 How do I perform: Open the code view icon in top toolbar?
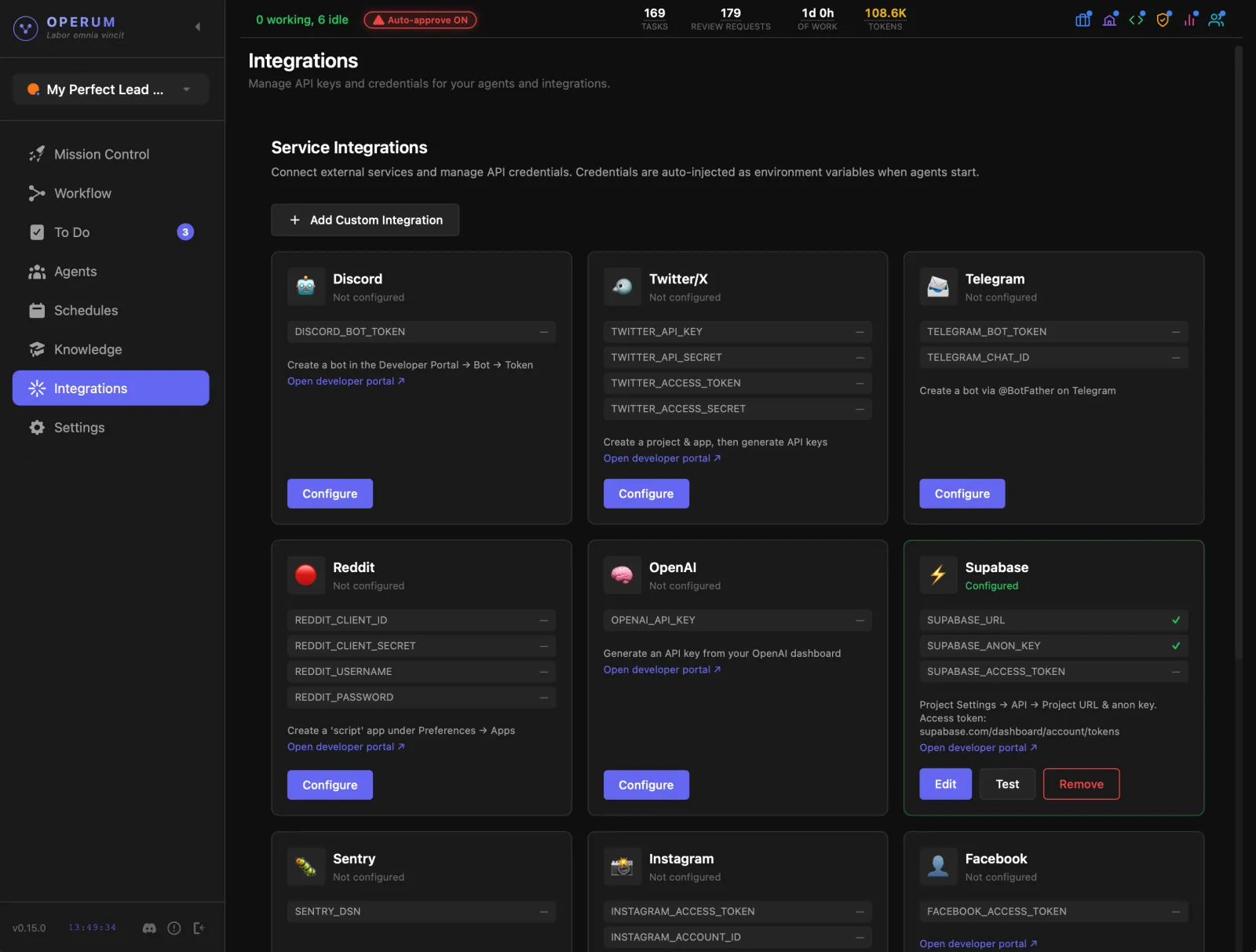click(1136, 19)
